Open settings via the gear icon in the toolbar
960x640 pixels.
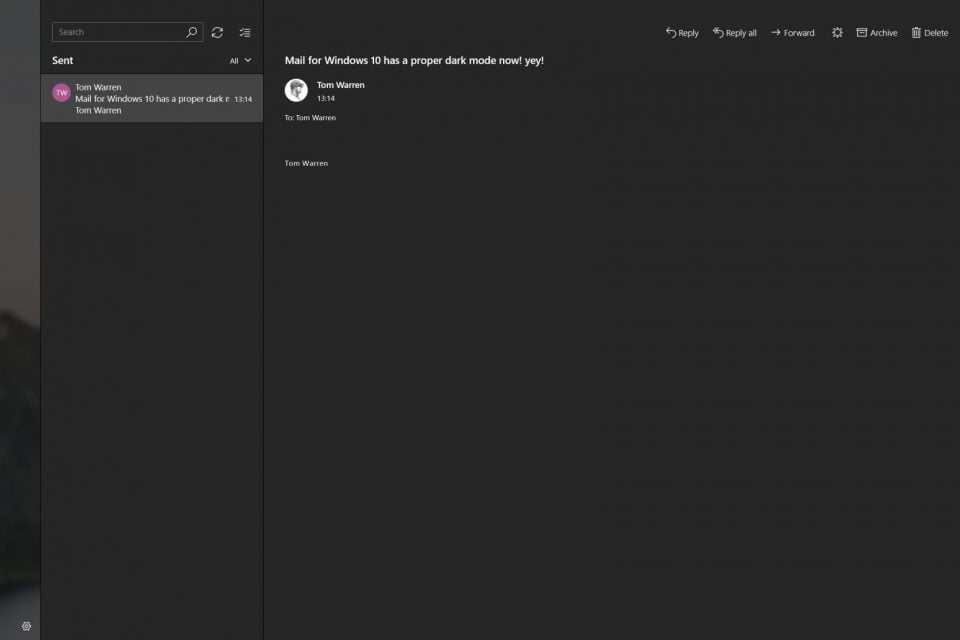click(x=837, y=32)
